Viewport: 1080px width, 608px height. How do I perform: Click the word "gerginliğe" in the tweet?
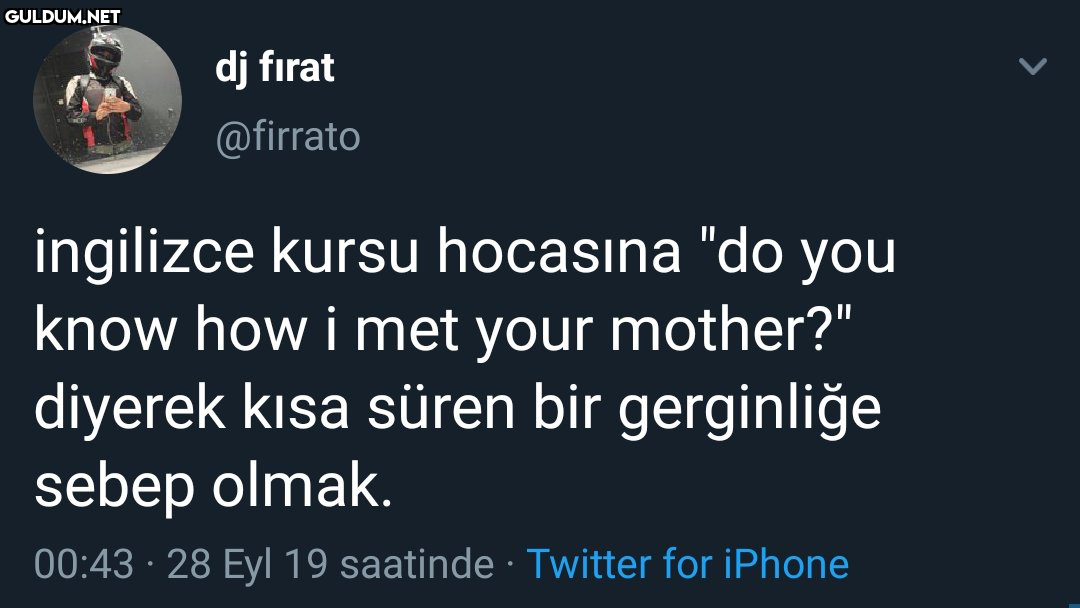(x=750, y=411)
